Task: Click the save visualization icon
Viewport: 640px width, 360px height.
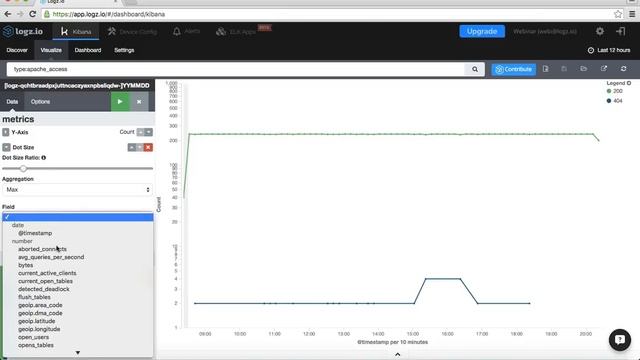Action: 564,69
